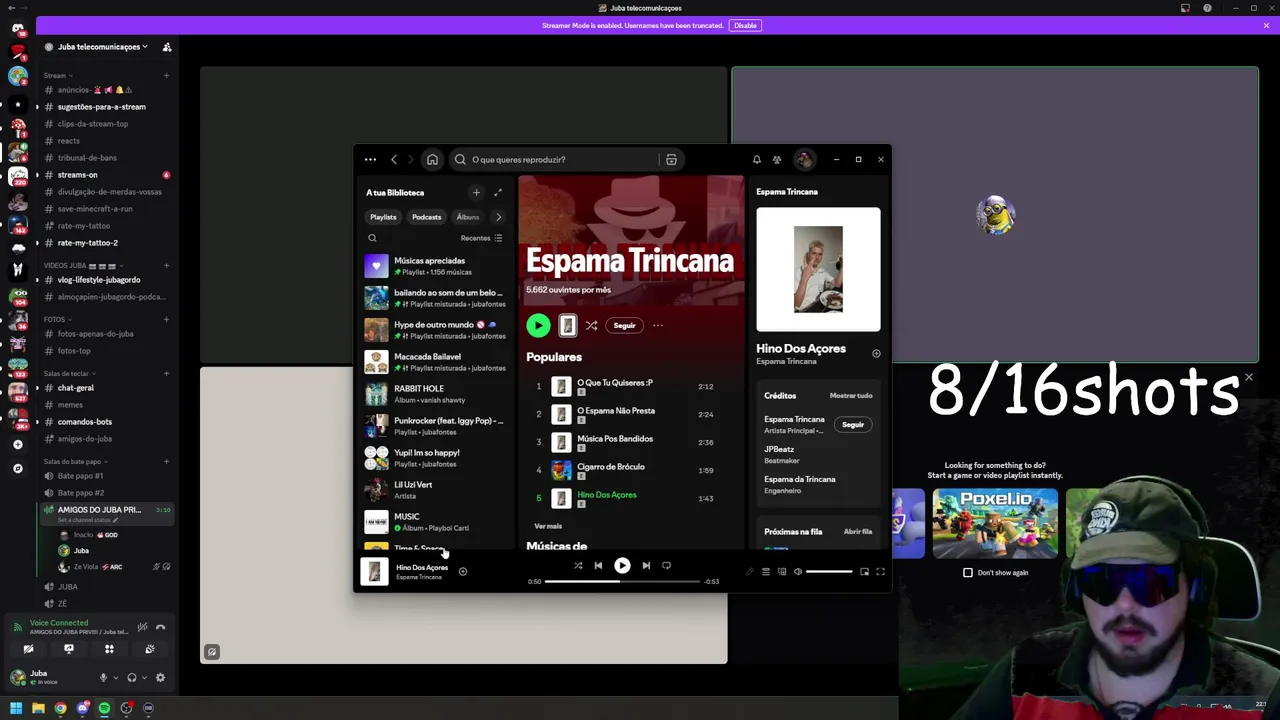Open more options for Espama Trincana artist
Image resolution: width=1280 pixels, height=720 pixels.
pyautogui.click(x=658, y=325)
